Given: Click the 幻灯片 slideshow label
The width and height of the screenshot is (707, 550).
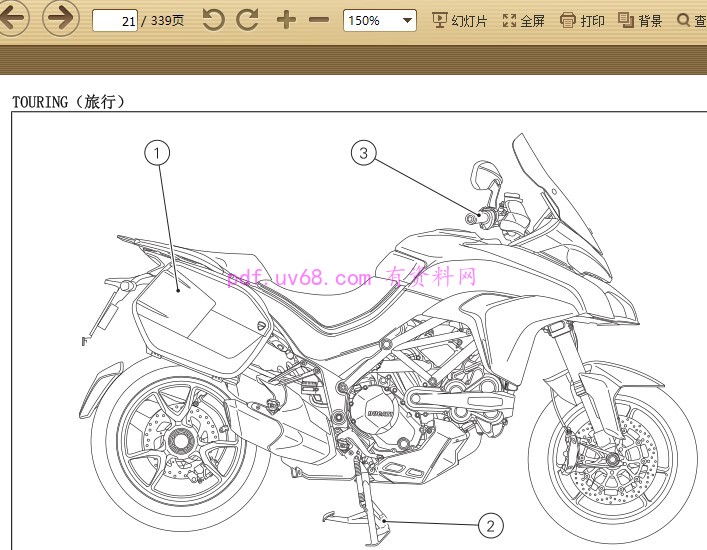Looking at the screenshot, I should point(469,21).
